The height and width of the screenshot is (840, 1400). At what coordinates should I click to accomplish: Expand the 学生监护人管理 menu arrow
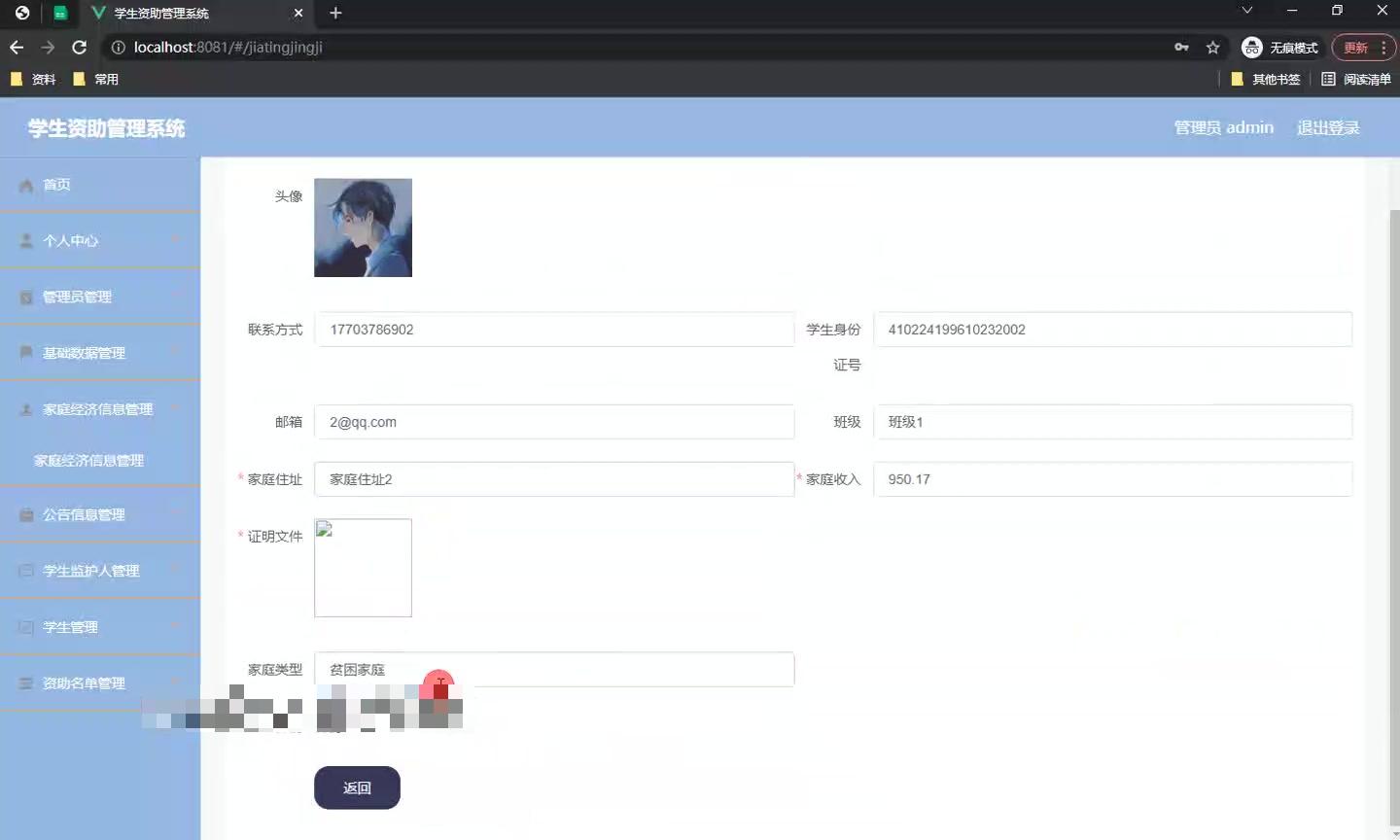tap(176, 570)
